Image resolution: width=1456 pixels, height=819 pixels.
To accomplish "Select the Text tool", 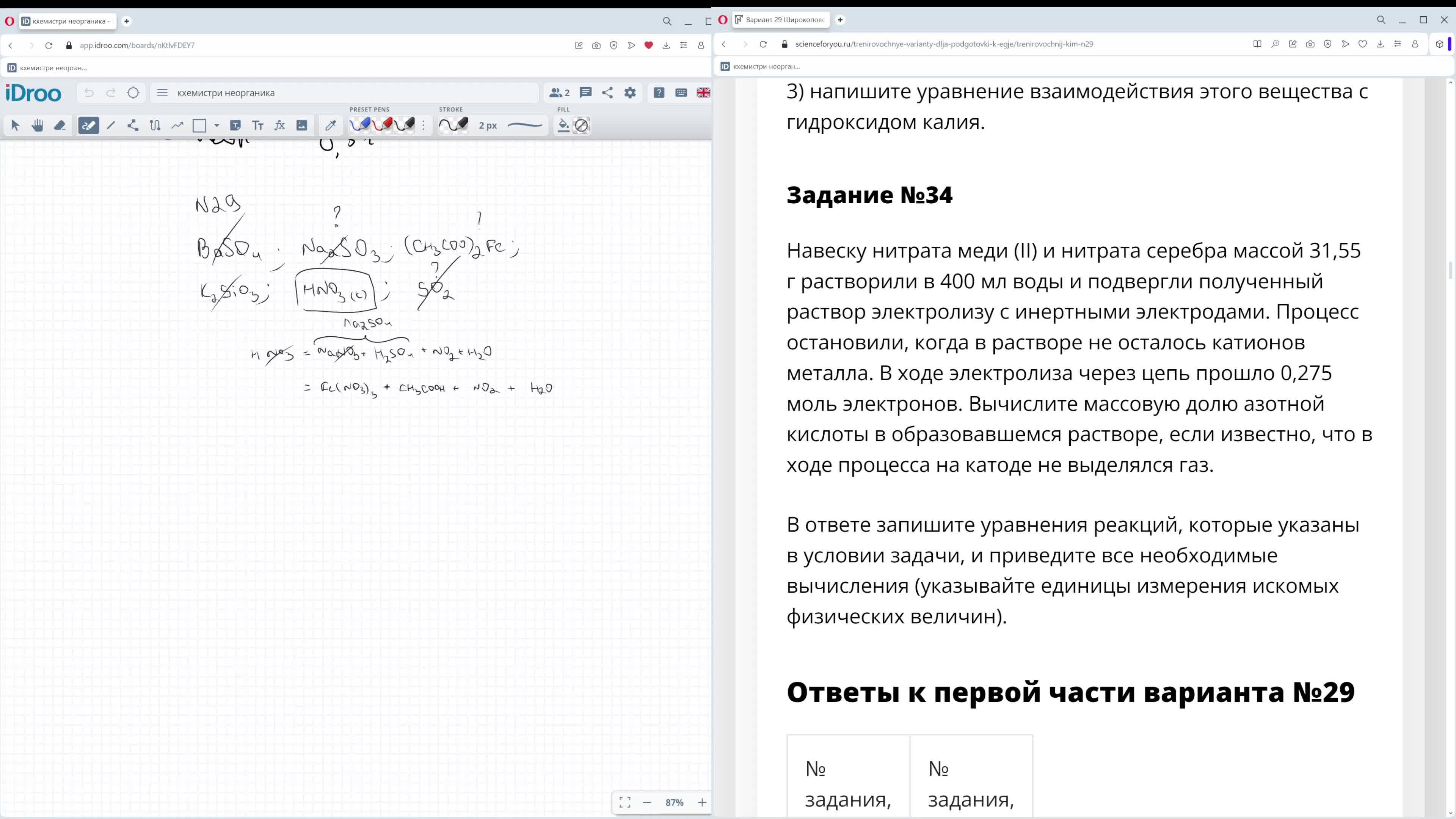I will pos(258,126).
